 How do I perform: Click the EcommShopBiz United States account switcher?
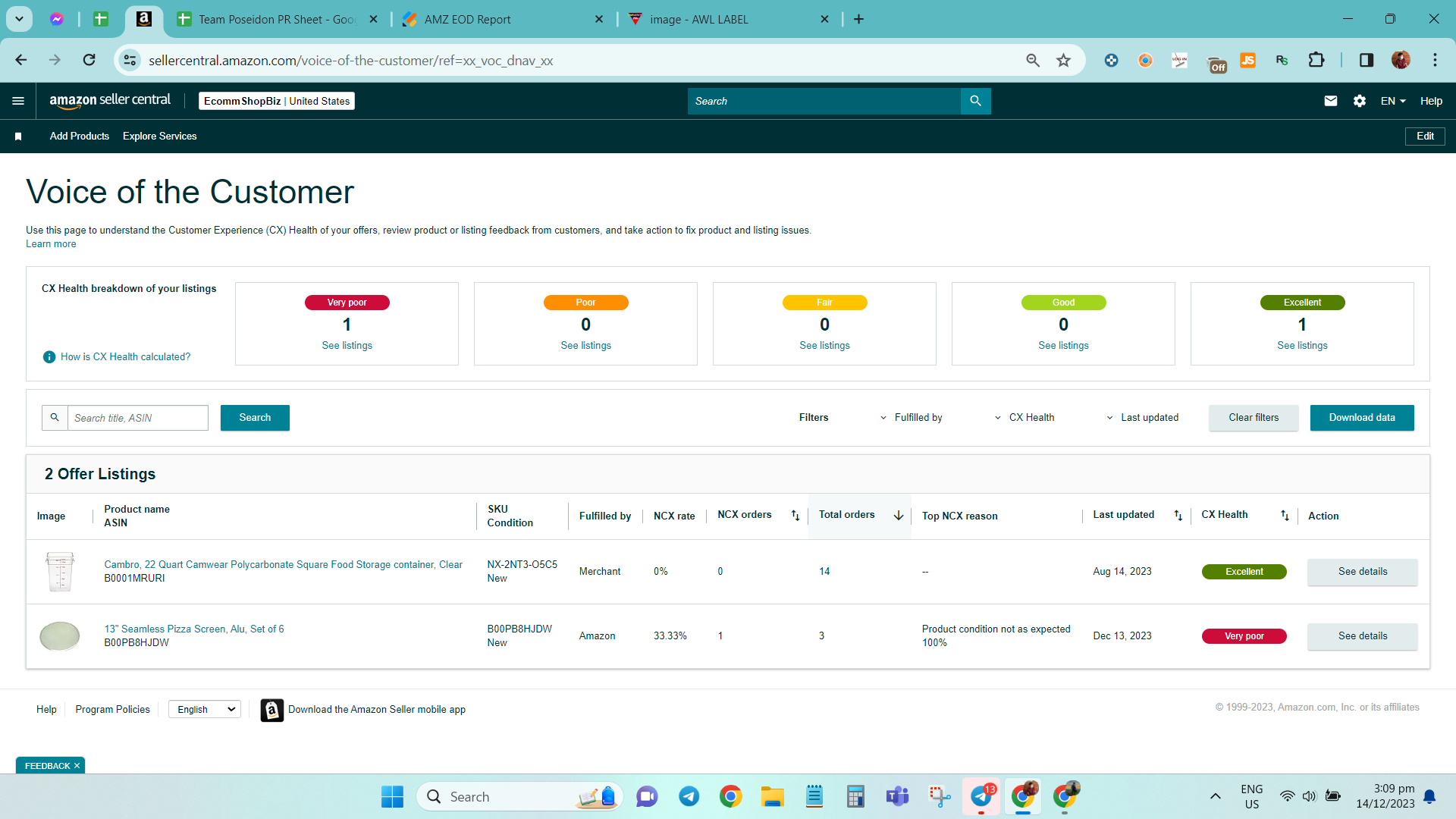pyautogui.click(x=277, y=101)
